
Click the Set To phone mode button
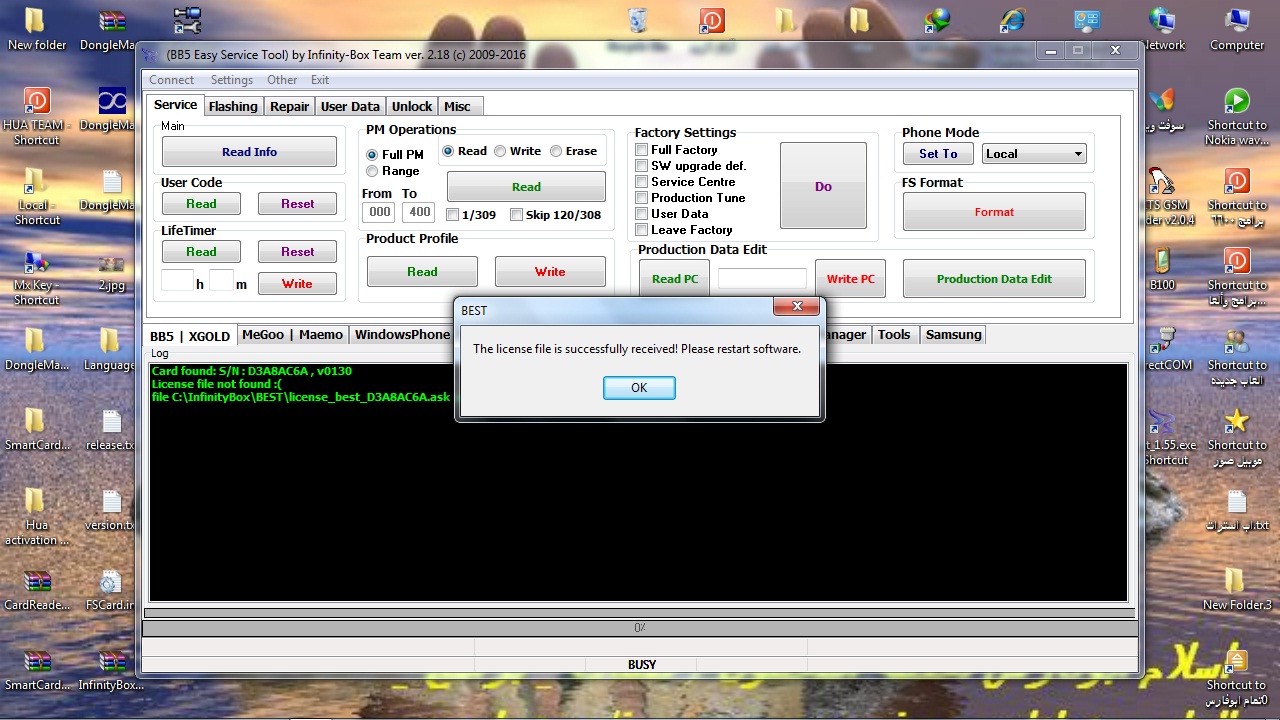pyautogui.click(x=938, y=154)
